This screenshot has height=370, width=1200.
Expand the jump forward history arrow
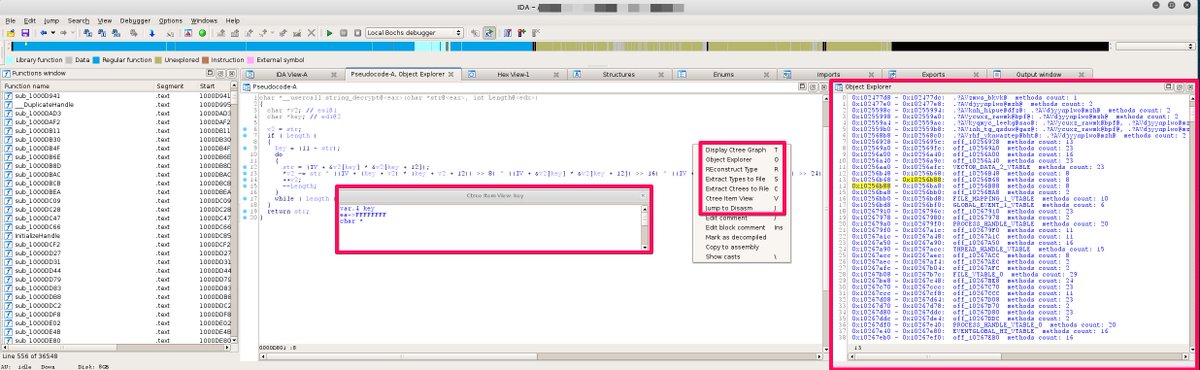(x=72, y=33)
